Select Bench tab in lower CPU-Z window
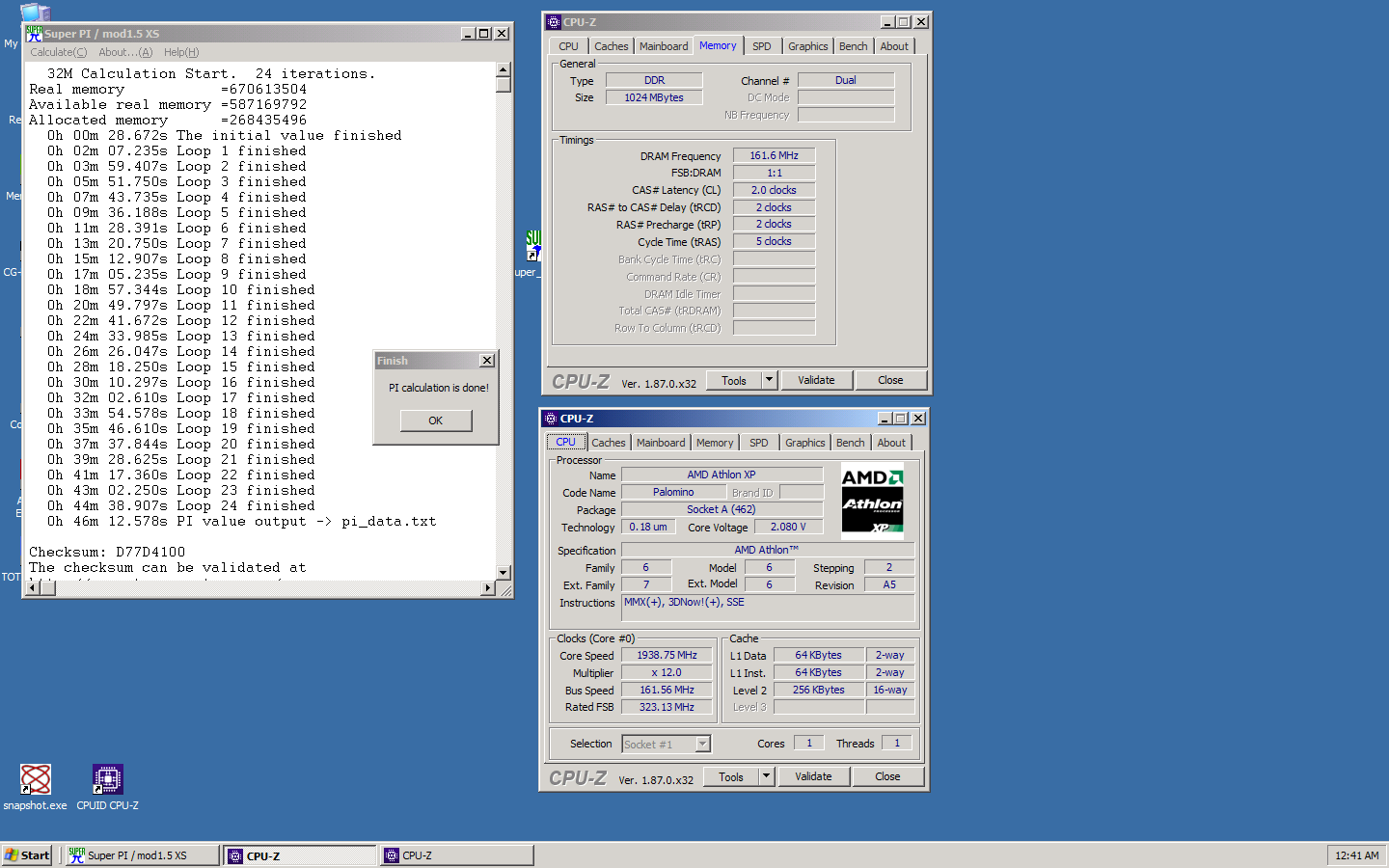 click(x=851, y=443)
